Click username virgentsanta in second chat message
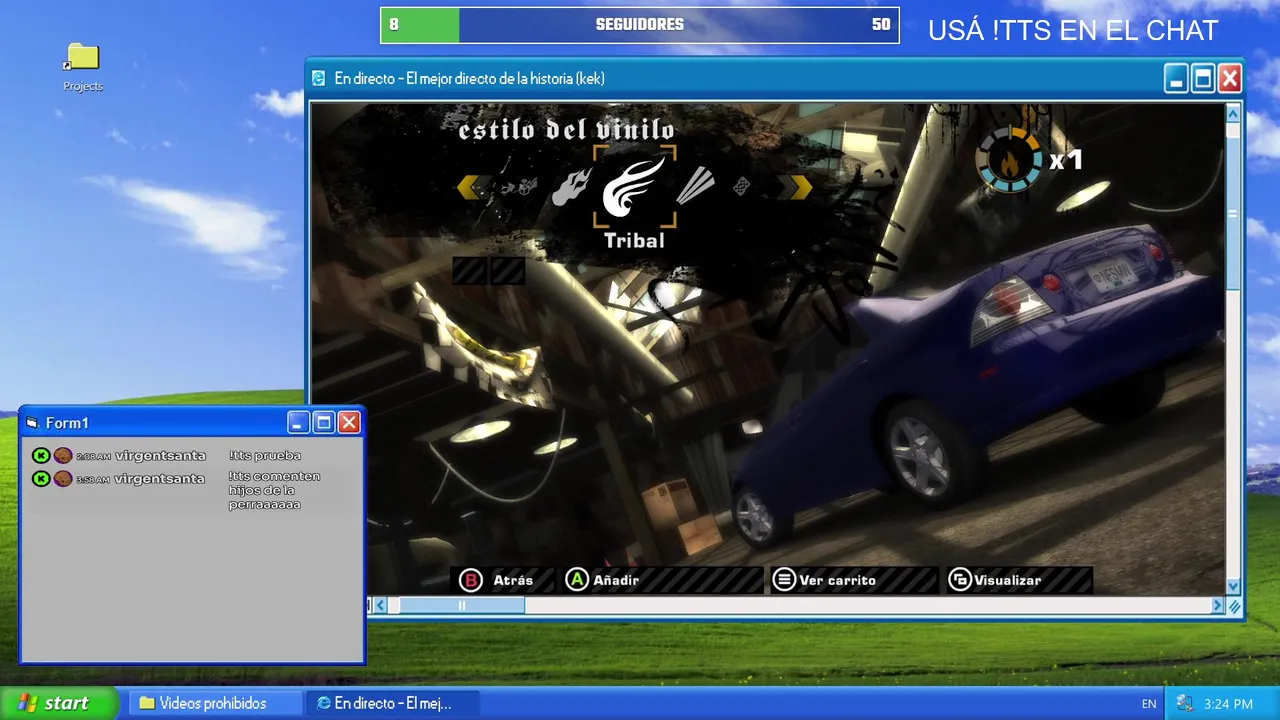Viewport: 1280px width, 720px height. (160, 479)
